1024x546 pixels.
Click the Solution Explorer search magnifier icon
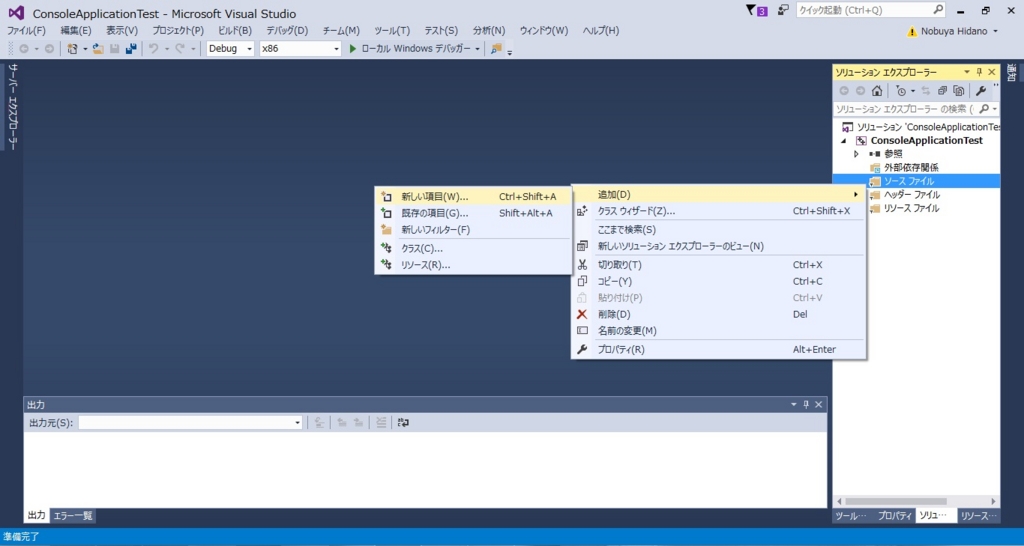985,108
